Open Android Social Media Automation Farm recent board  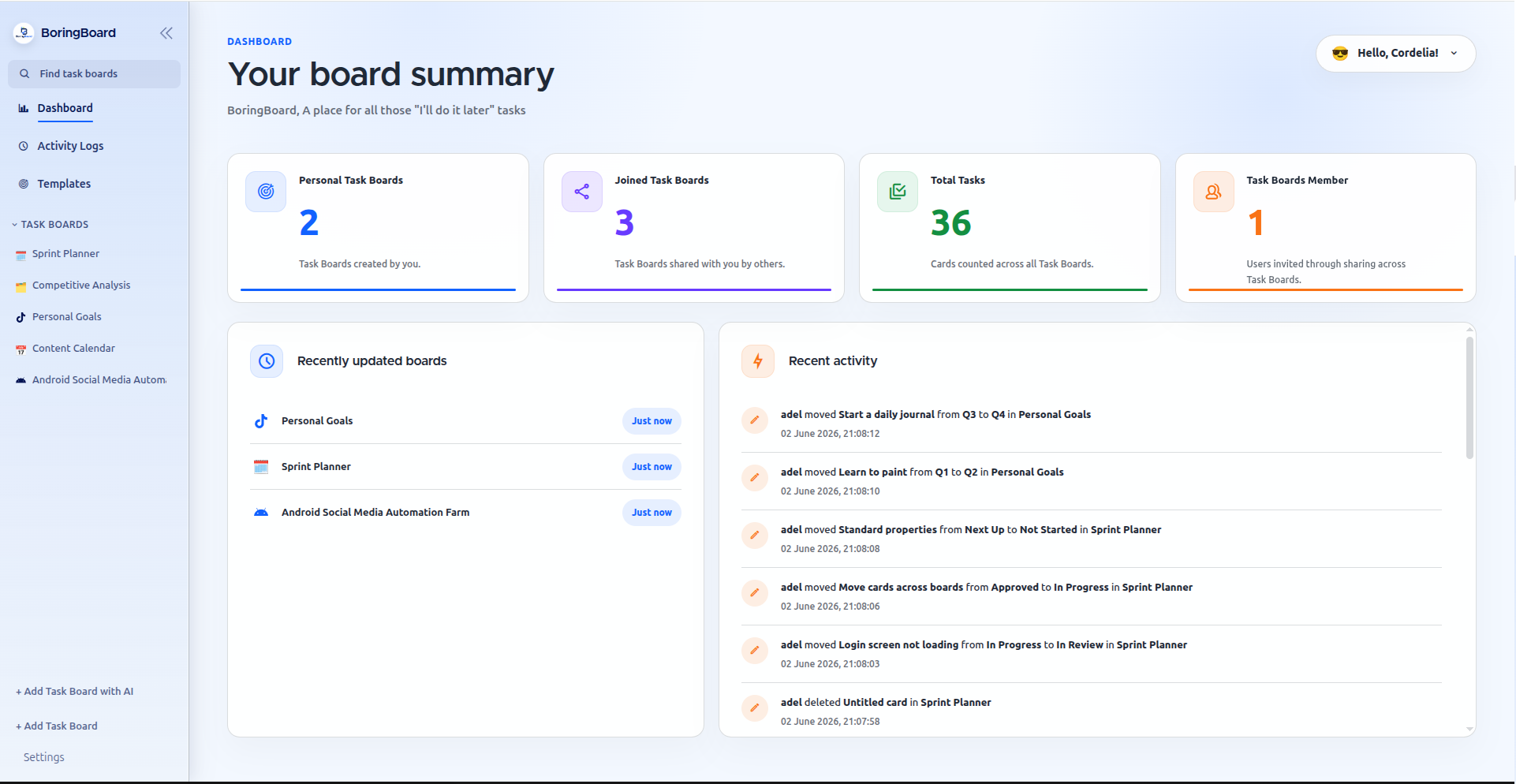click(x=375, y=513)
